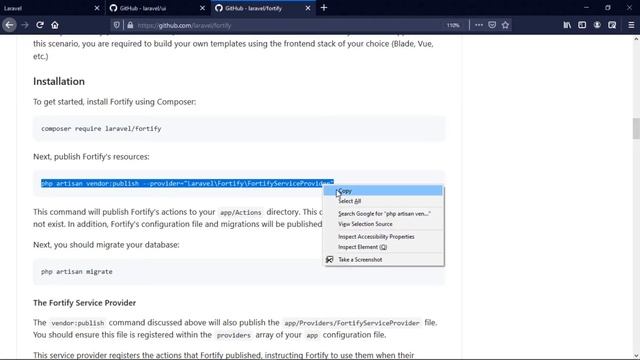Choose View Selection Source
640x360 pixels.
pyautogui.click(x=384, y=224)
